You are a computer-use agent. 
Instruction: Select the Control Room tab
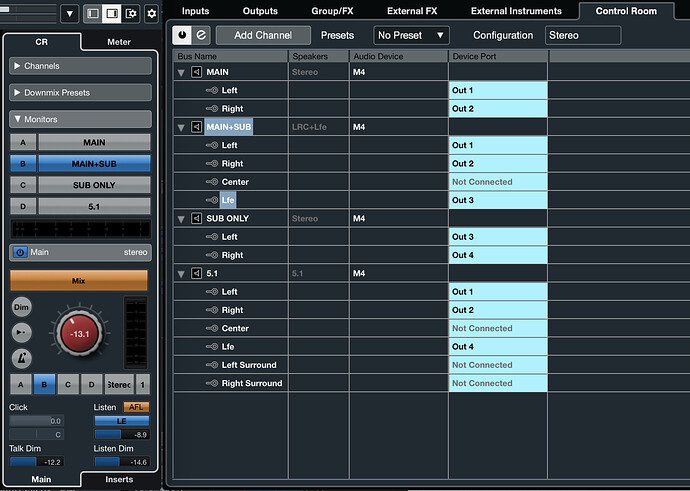point(626,11)
